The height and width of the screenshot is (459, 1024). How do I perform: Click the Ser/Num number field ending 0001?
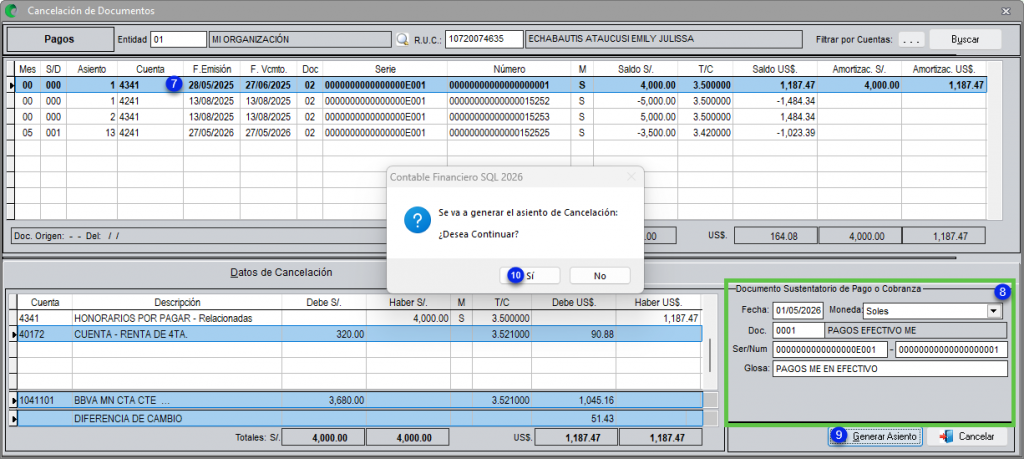[x=951, y=350]
